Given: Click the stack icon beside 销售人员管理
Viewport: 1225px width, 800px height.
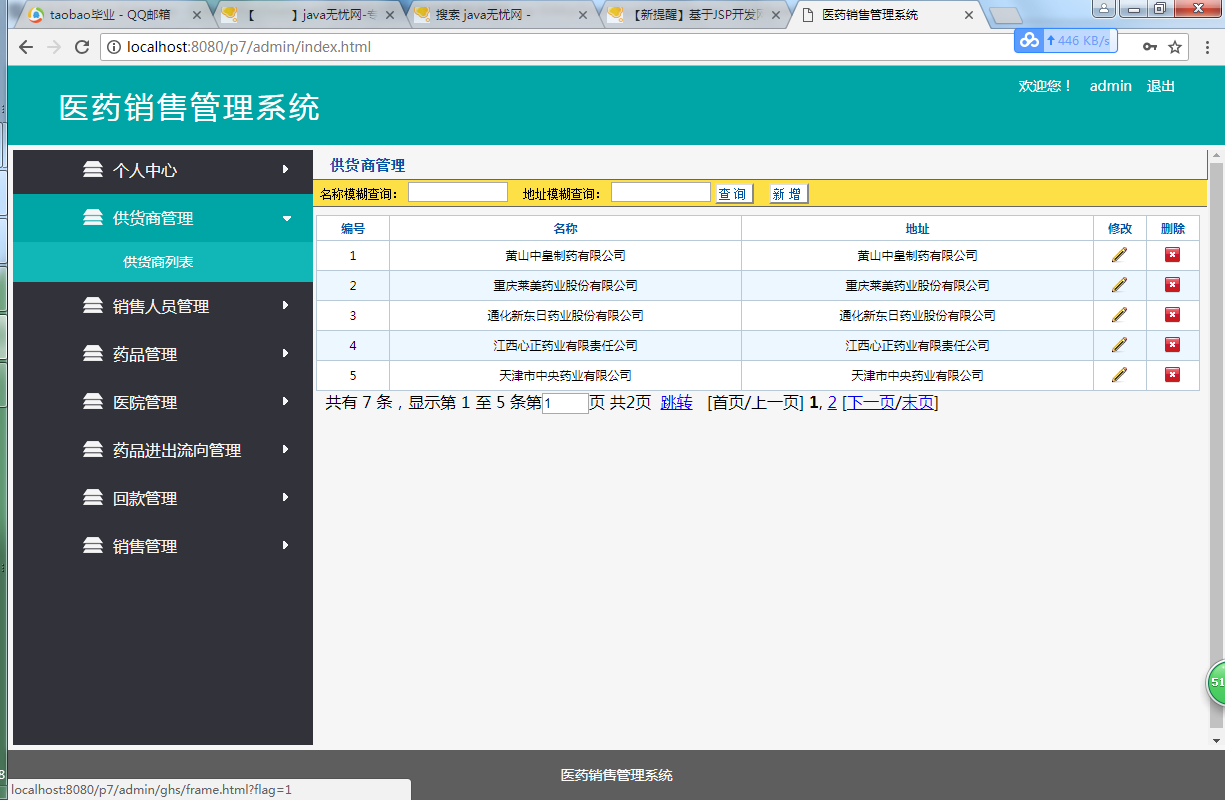Looking at the screenshot, I should click(93, 306).
